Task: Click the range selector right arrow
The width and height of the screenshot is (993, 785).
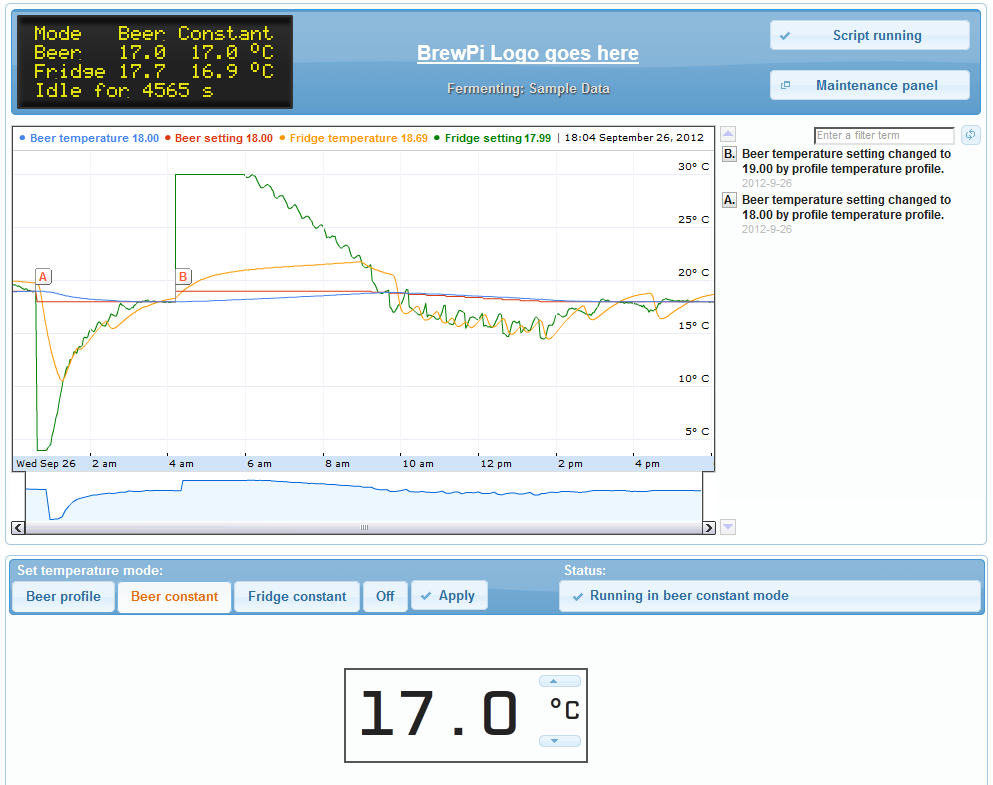Action: (709, 527)
